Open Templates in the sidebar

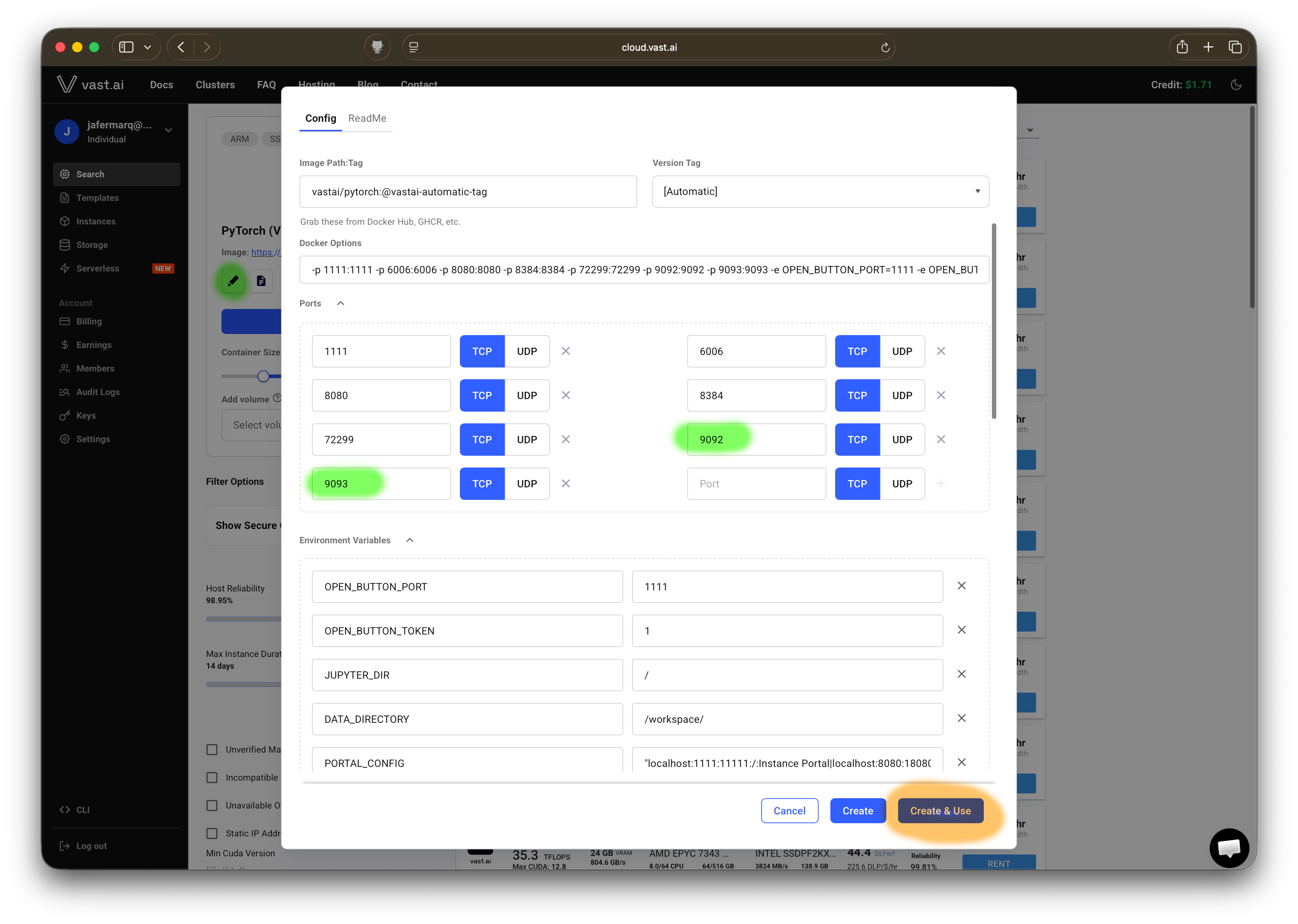pyautogui.click(x=97, y=198)
